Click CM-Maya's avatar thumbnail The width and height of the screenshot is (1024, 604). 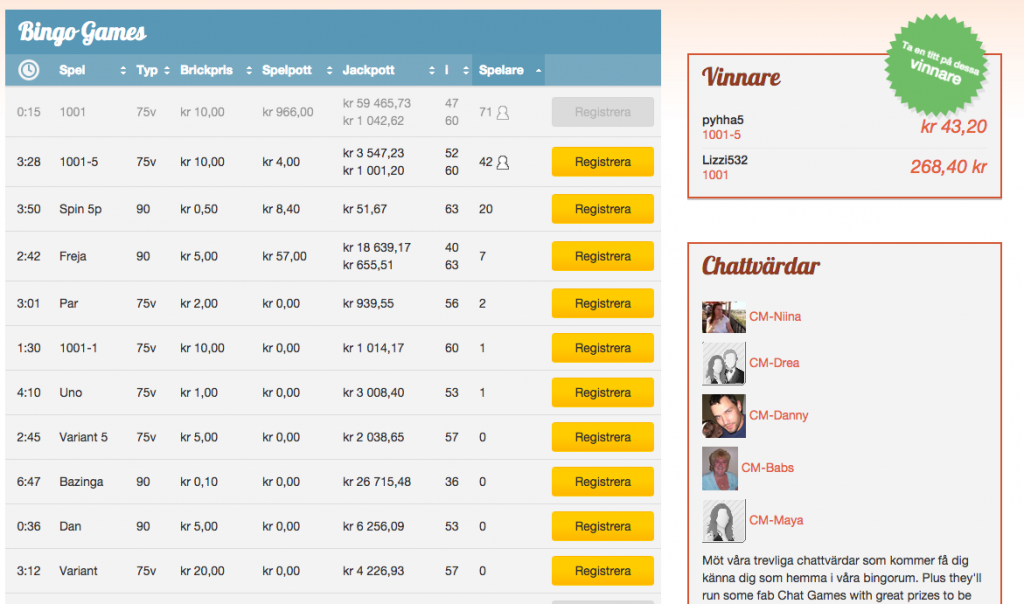point(722,520)
